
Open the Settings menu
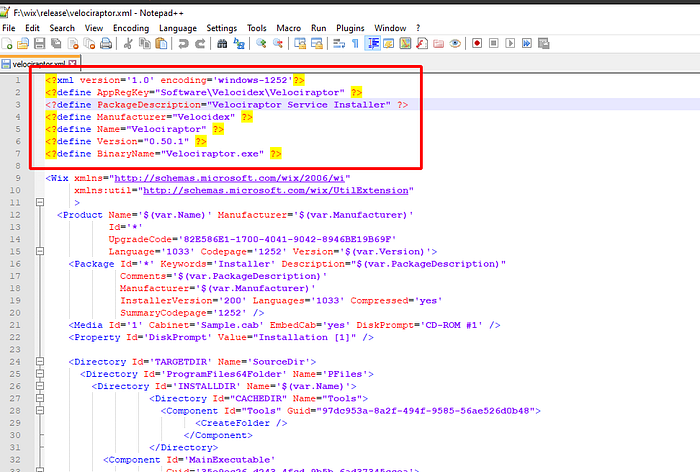221,28
